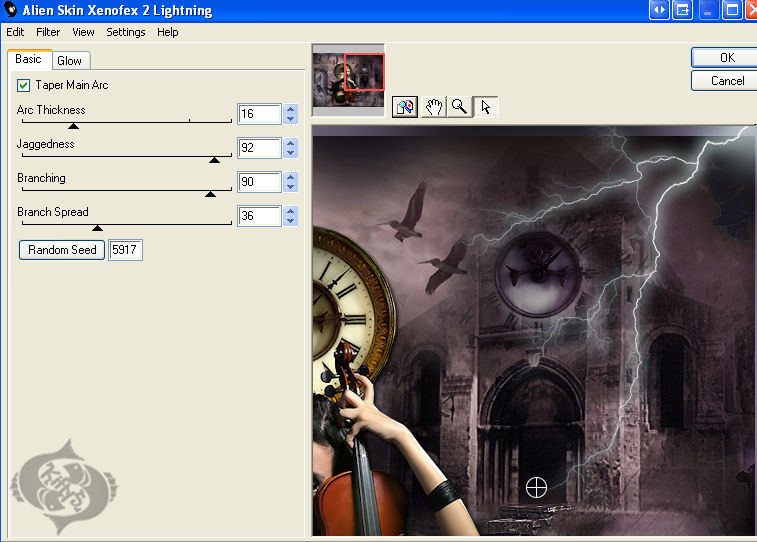
Task: Decrease Arc Thickness with down arrow
Action: click(x=290, y=119)
